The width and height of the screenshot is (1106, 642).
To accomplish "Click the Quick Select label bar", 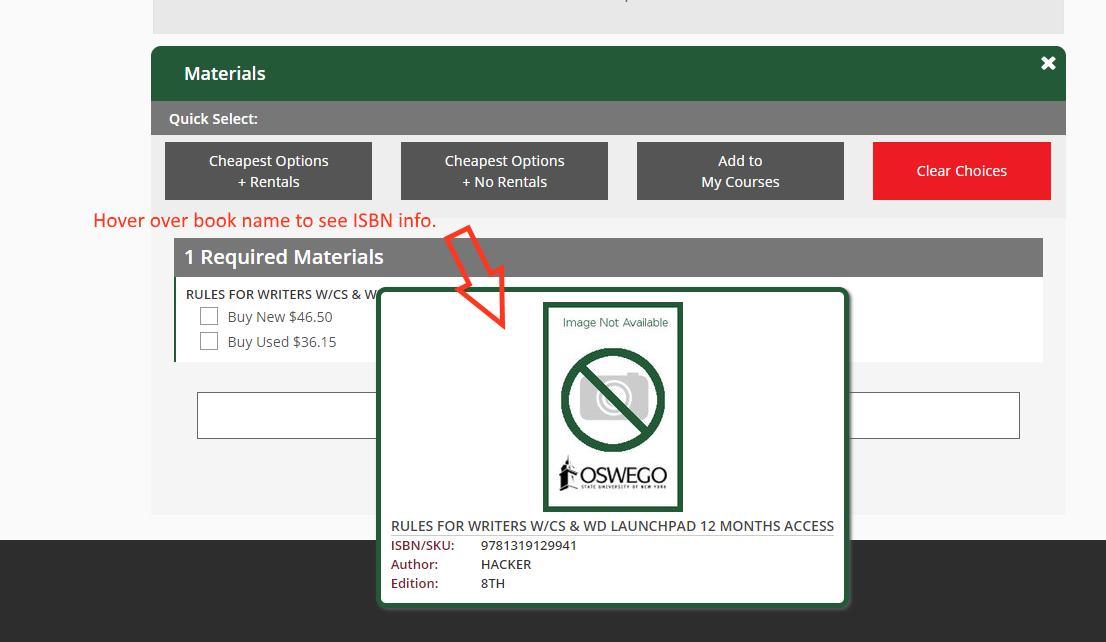I will (213, 118).
